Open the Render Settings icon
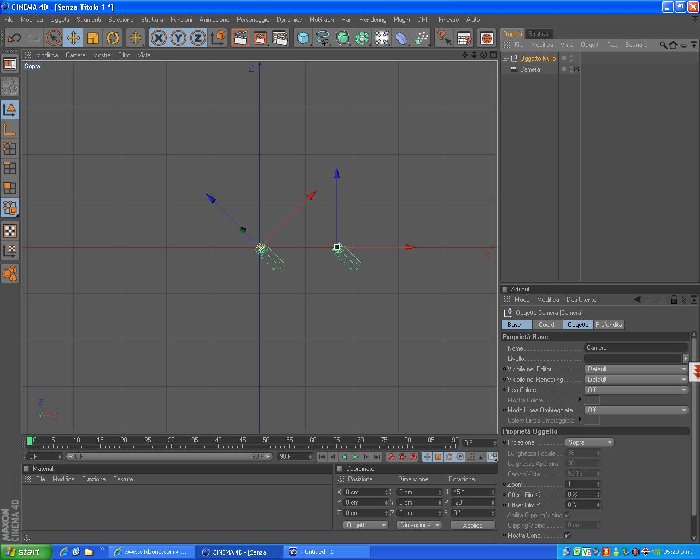This screenshot has width=700, height=560. [280, 38]
